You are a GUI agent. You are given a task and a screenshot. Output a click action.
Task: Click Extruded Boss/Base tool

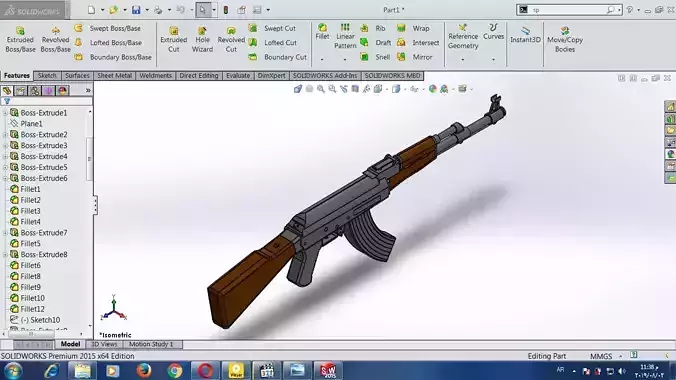pos(20,39)
